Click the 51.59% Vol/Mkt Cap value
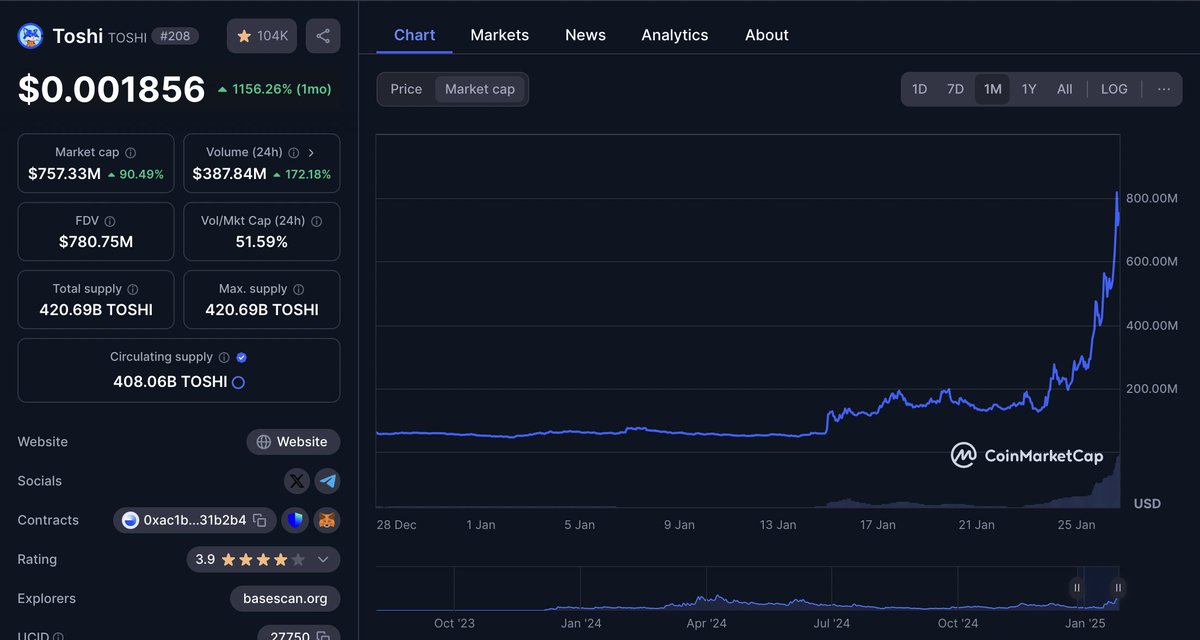The height and width of the screenshot is (640, 1200). [262, 242]
